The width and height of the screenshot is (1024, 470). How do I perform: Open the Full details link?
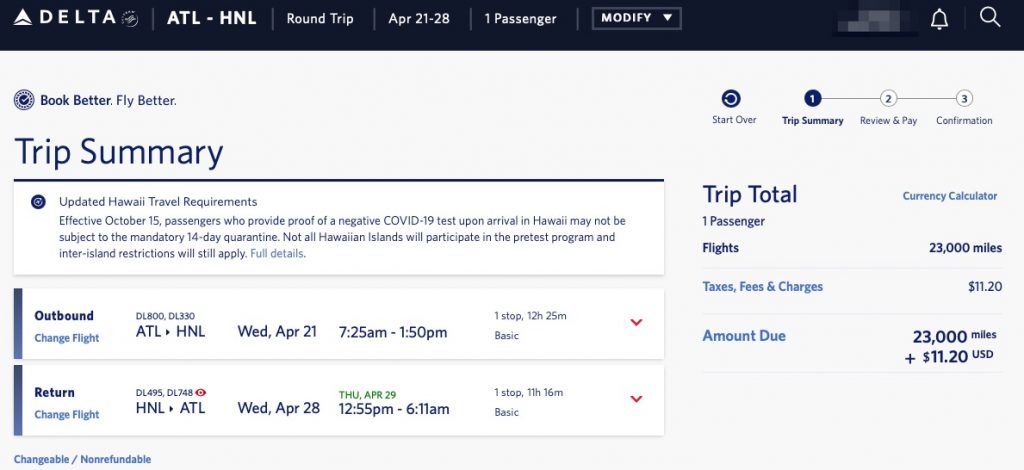(277, 254)
